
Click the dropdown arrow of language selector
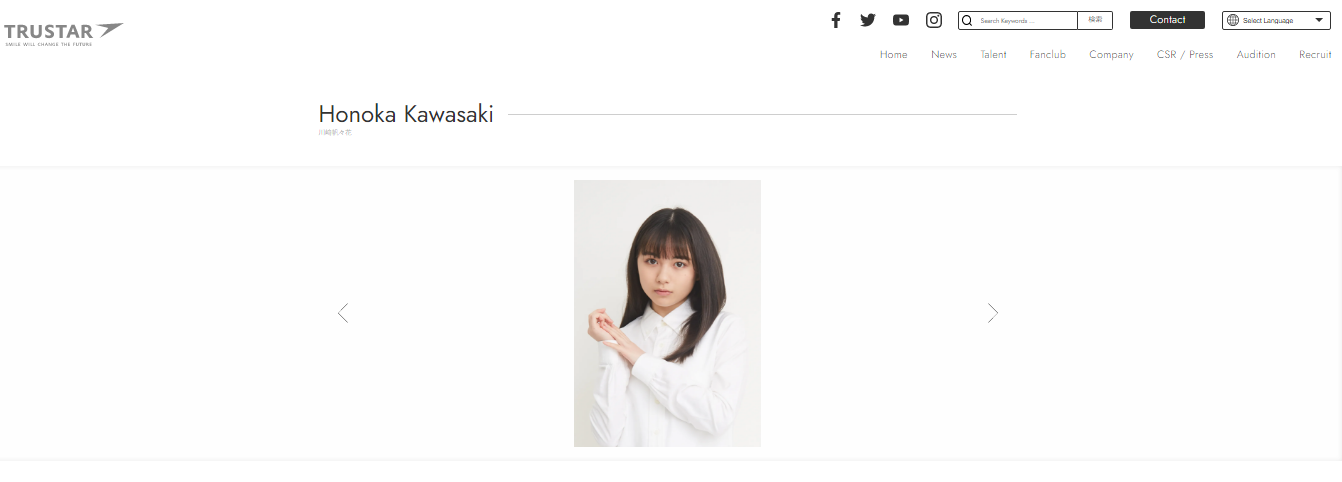tap(1319, 20)
